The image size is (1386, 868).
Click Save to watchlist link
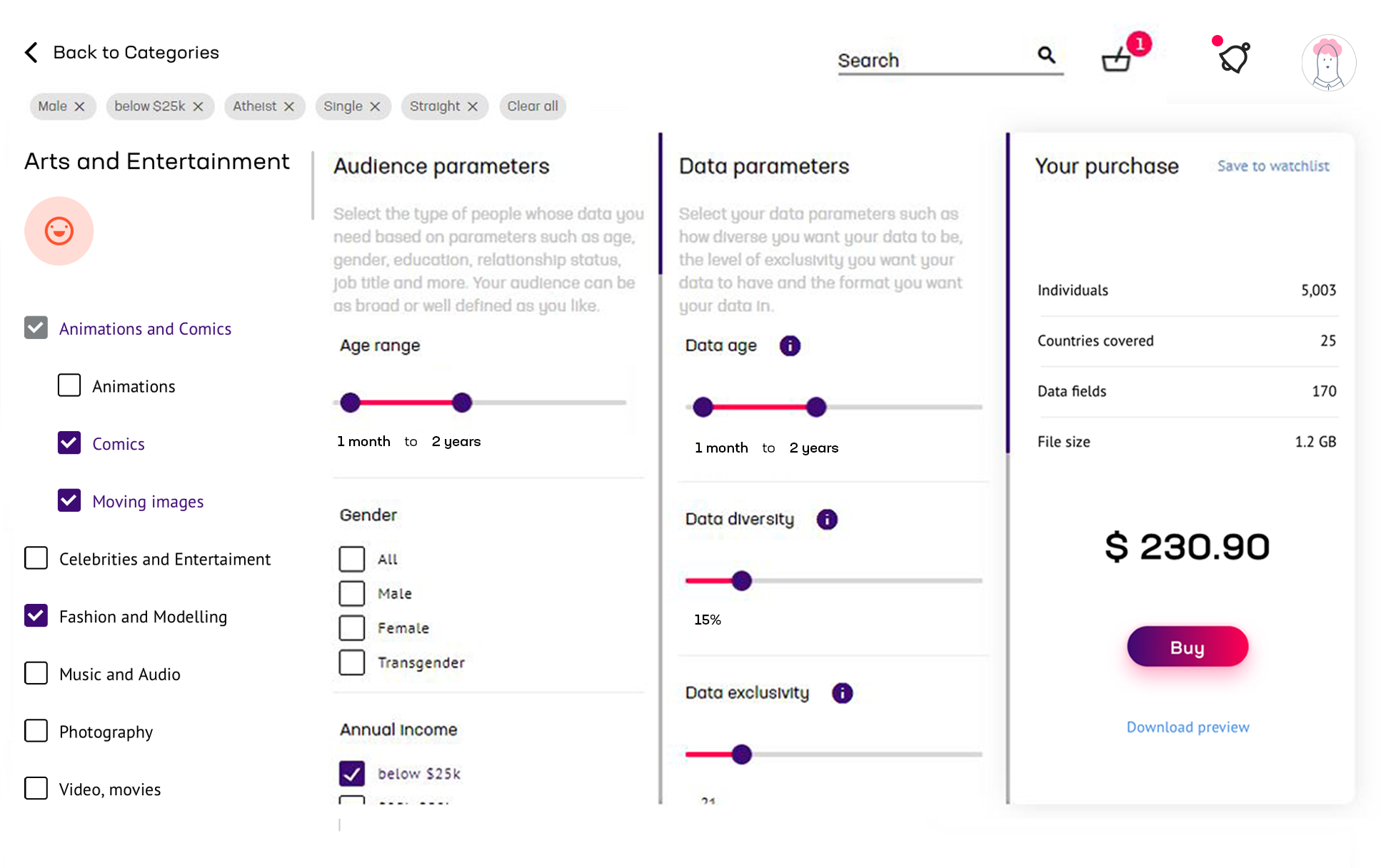pos(1273,166)
